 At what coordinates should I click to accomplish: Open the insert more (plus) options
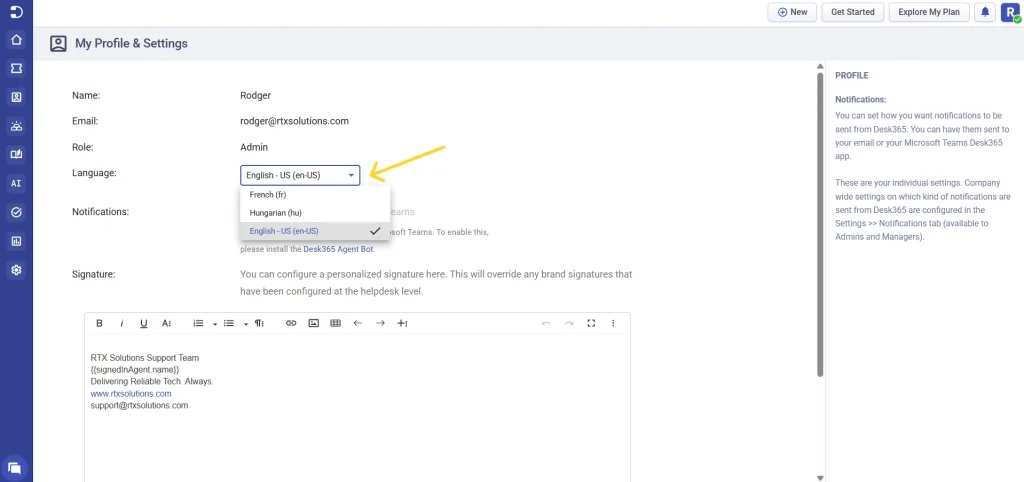[402, 323]
